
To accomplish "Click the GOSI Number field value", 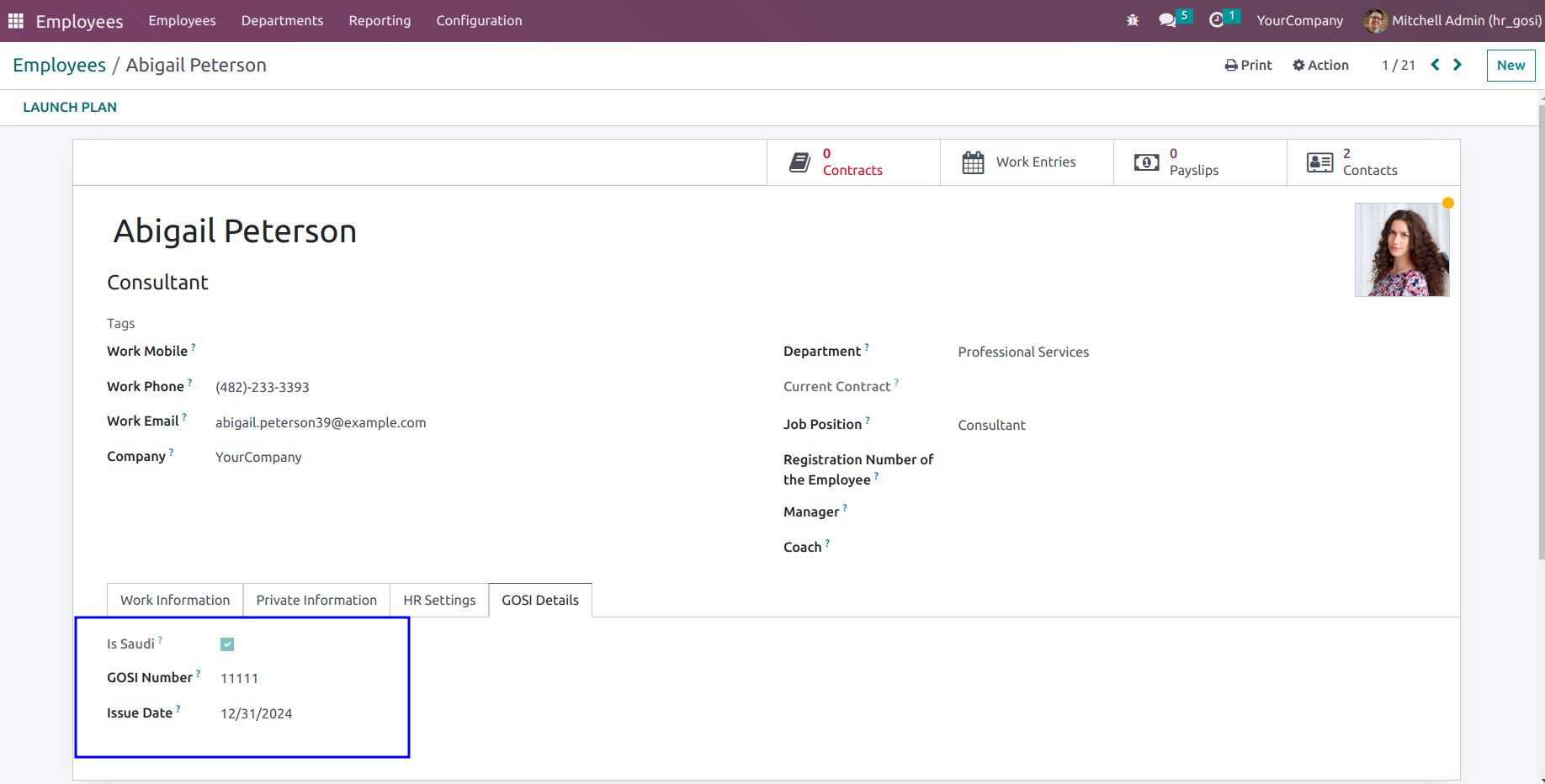I will click(239, 678).
